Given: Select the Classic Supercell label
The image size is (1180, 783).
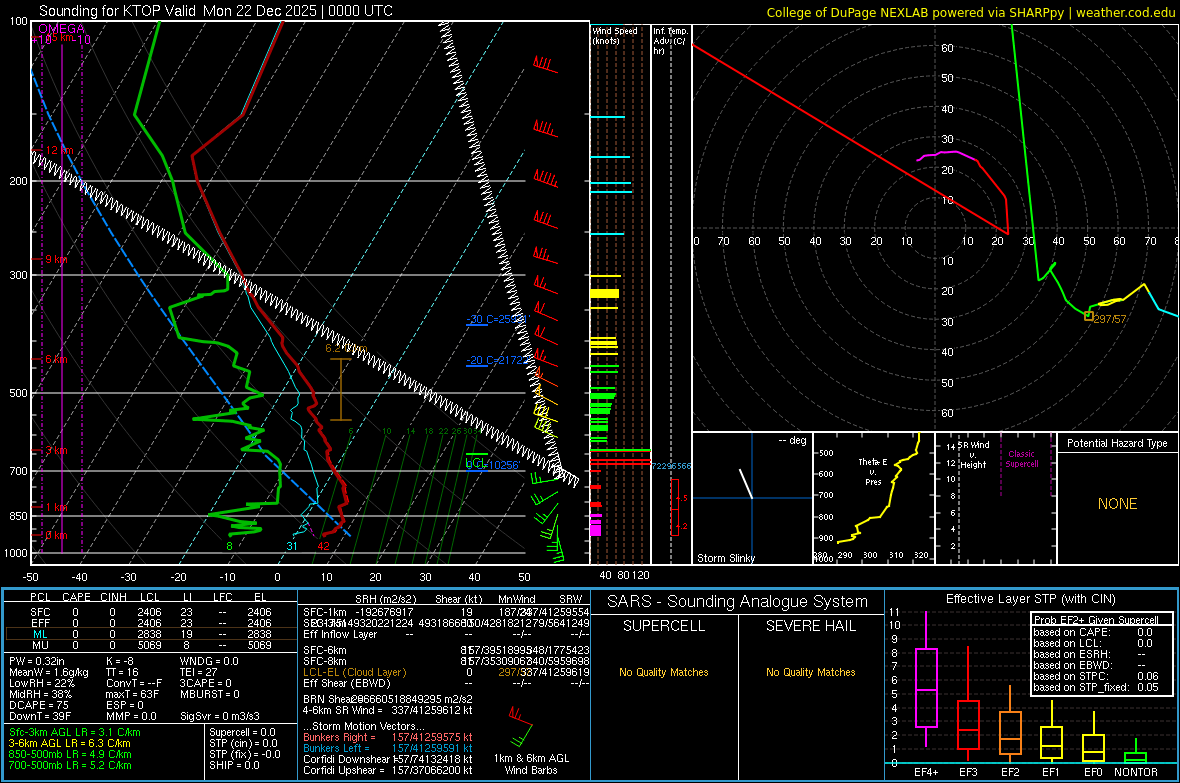Looking at the screenshot, I should click(1021, 459).
